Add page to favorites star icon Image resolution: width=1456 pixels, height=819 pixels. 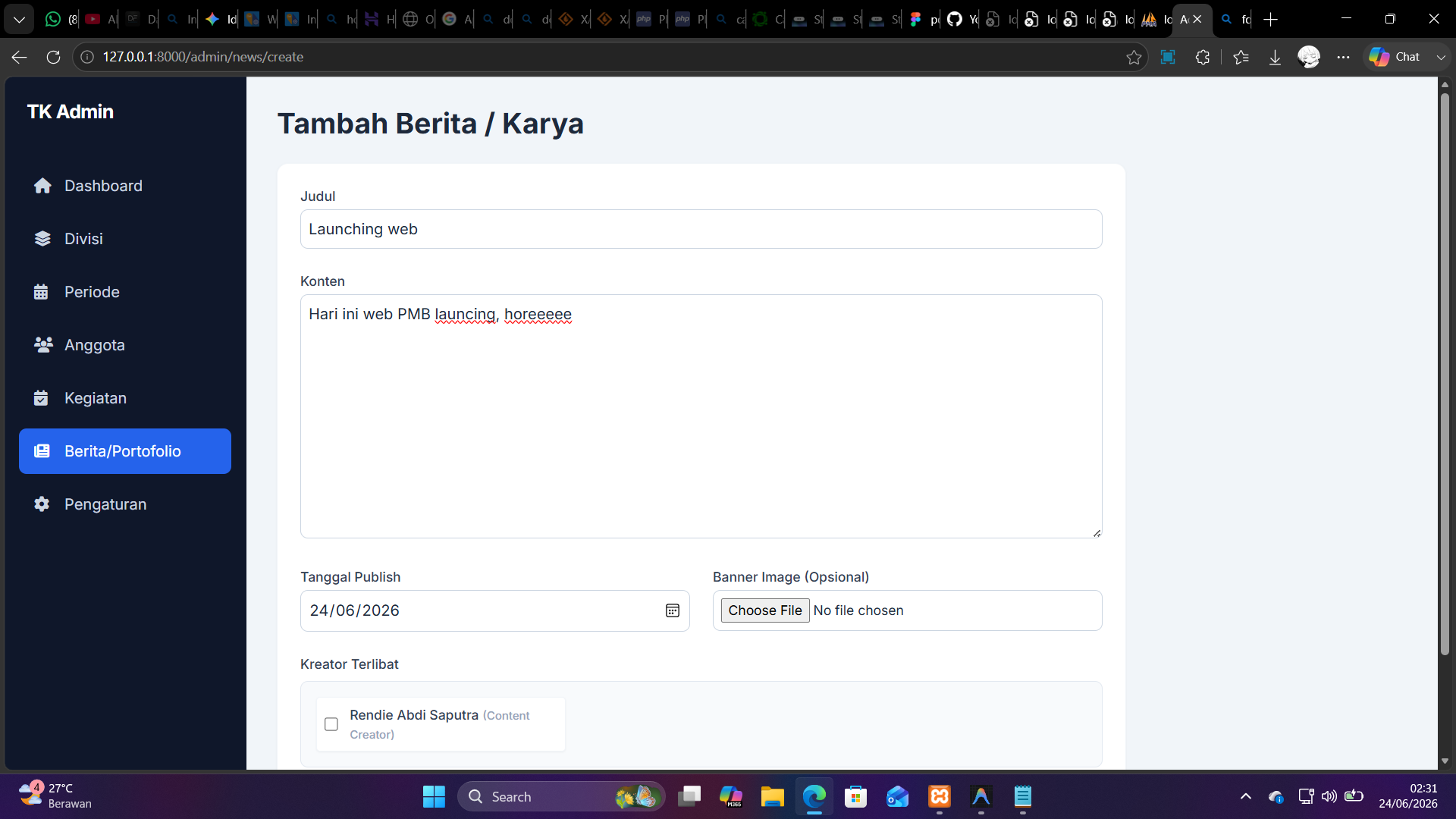(1134, 57)
